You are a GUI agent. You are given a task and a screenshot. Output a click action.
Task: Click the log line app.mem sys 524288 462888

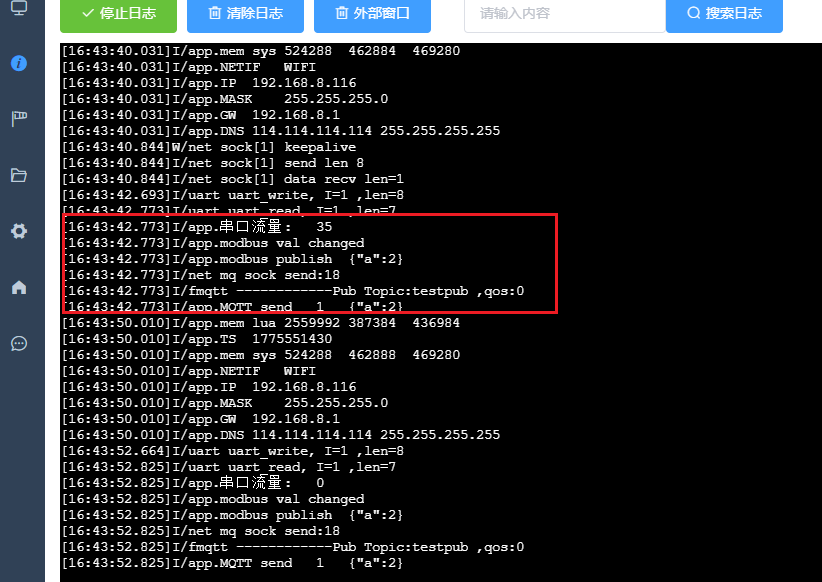[261, 355]
